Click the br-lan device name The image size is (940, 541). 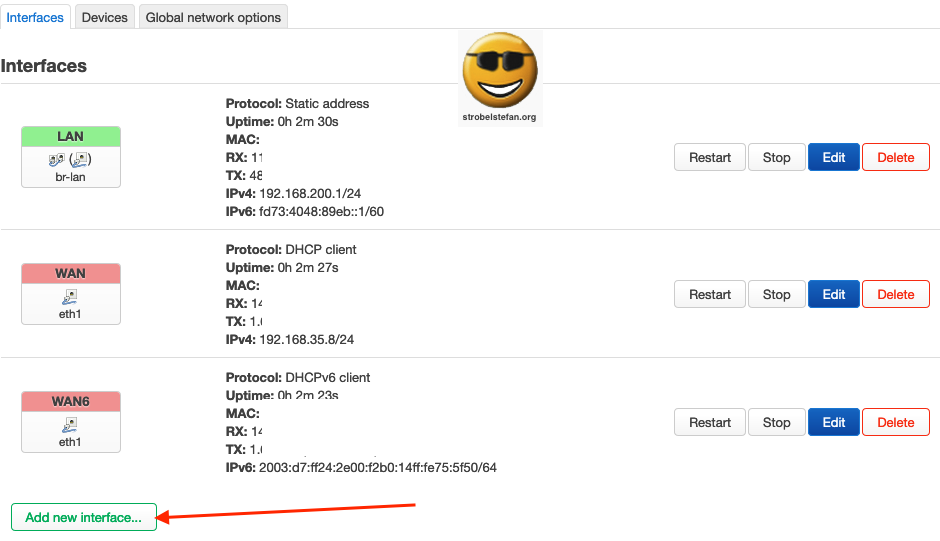coord(70,177)
